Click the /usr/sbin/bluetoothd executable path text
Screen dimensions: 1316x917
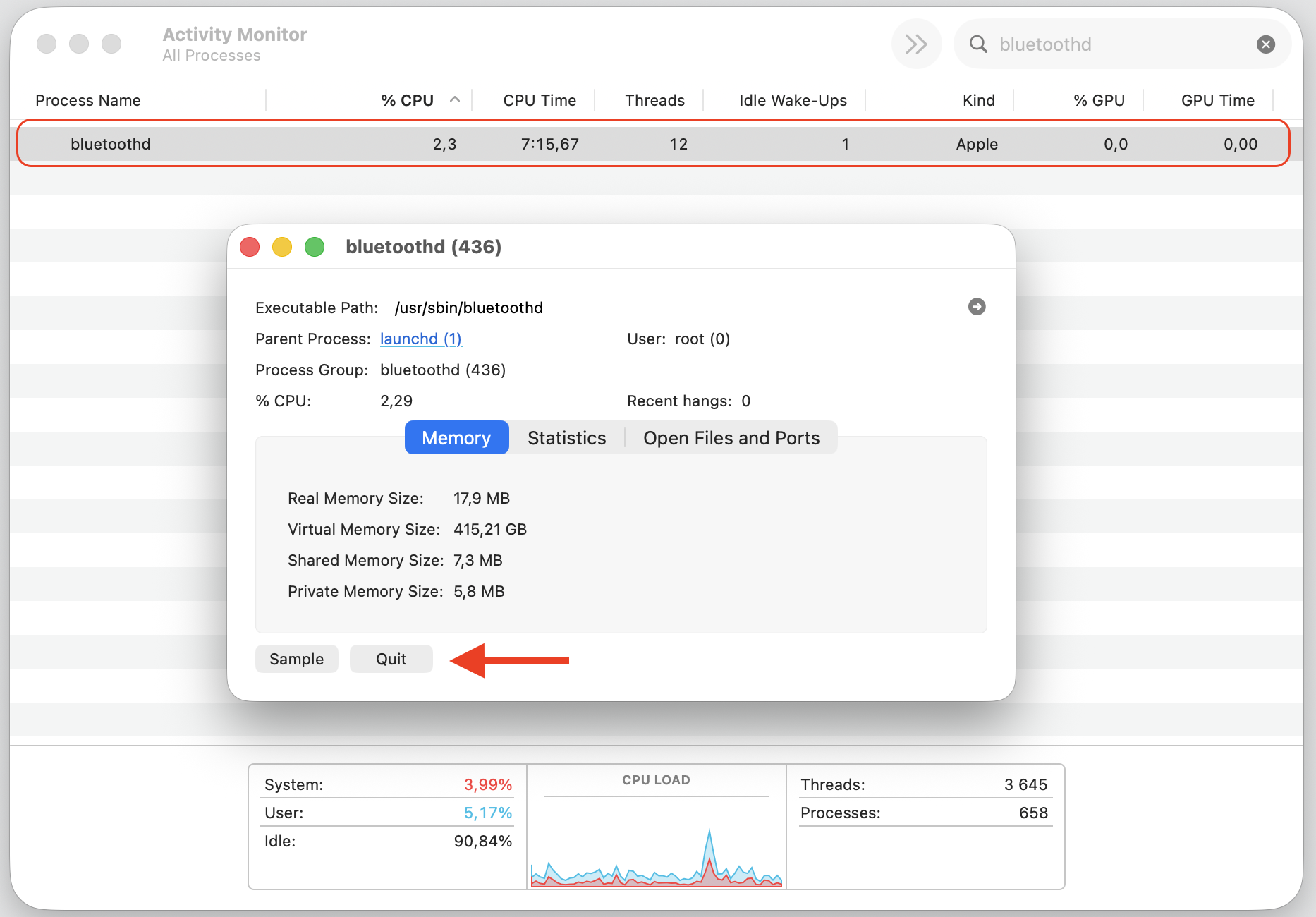coord(469,308)
